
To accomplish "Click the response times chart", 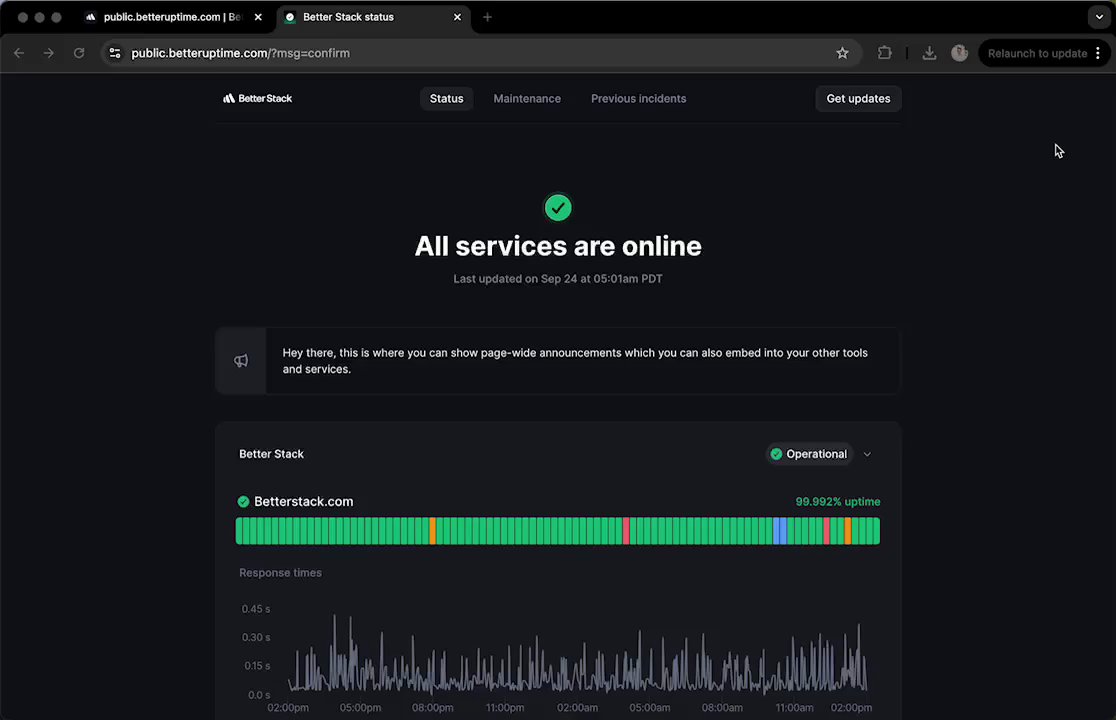I will point(577,655).
